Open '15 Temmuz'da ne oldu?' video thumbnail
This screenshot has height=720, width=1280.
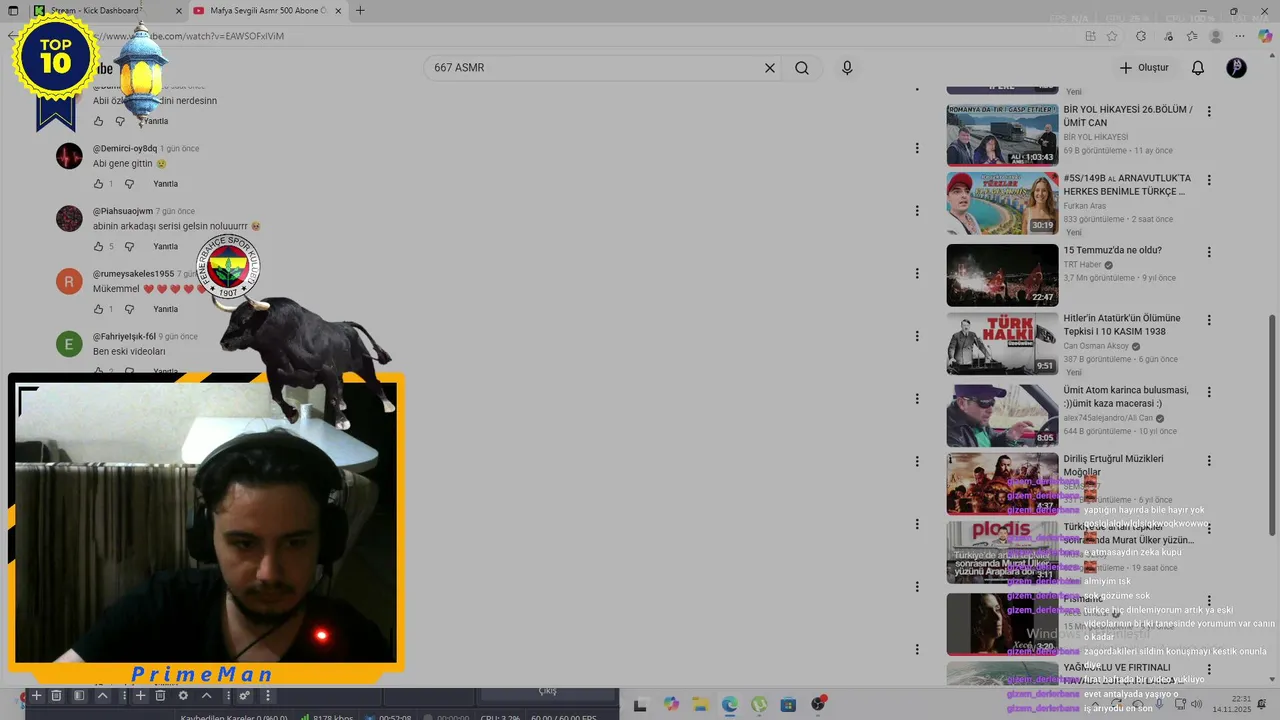point(1002,275)
